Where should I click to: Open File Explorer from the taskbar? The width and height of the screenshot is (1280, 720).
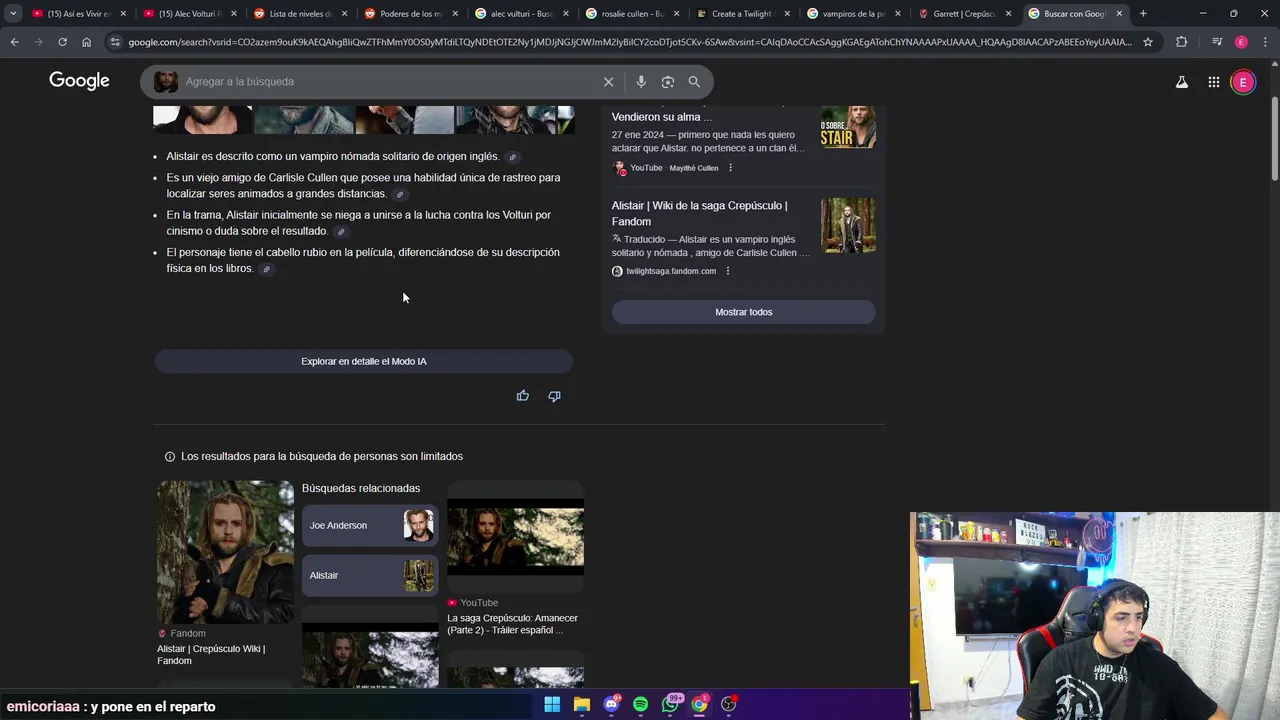click(582, 704)
